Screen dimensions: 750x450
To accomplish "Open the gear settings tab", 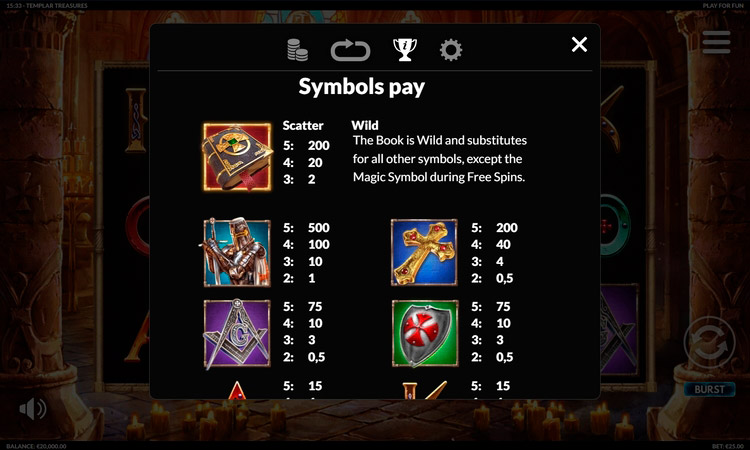I will click(x=451, y=50).
